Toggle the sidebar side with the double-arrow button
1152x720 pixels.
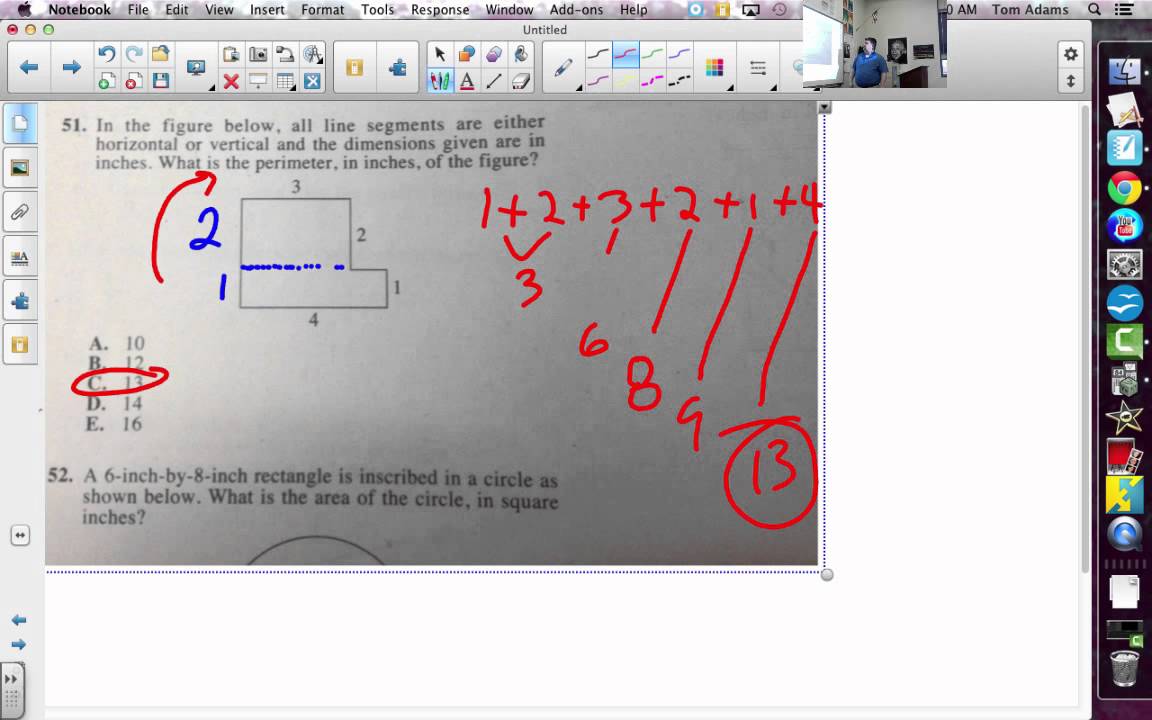tap(20, 536)
